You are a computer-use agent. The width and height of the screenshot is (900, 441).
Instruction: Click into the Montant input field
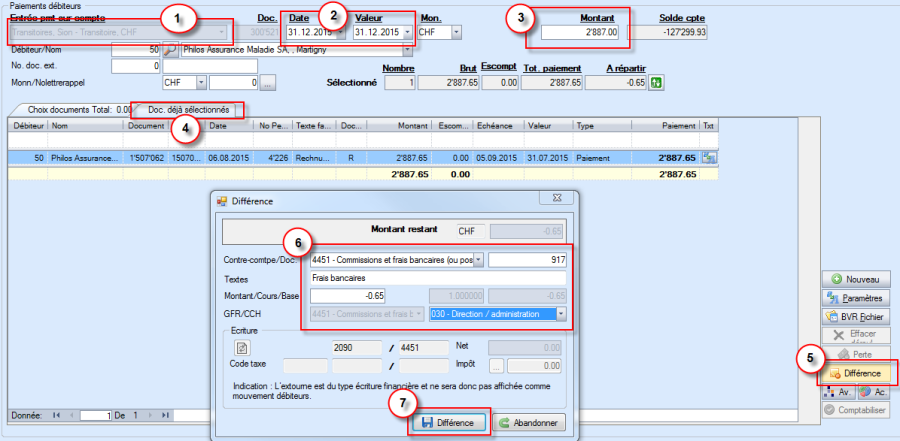[581, 33]
